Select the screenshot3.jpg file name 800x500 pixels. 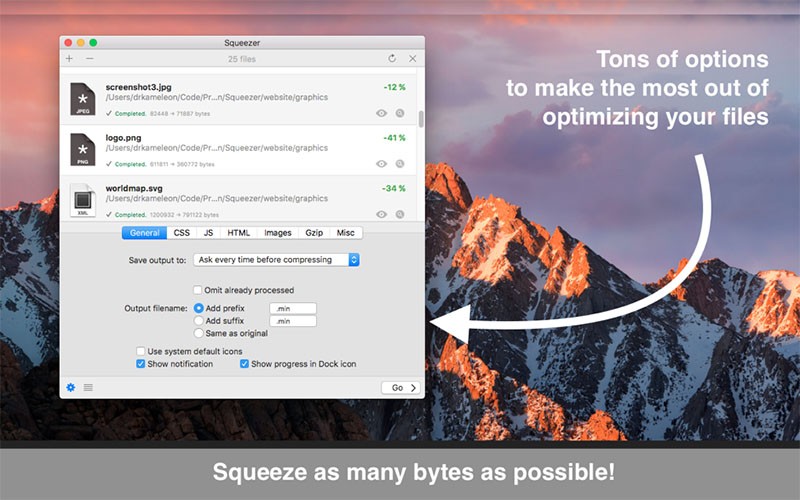click(138, 87)
